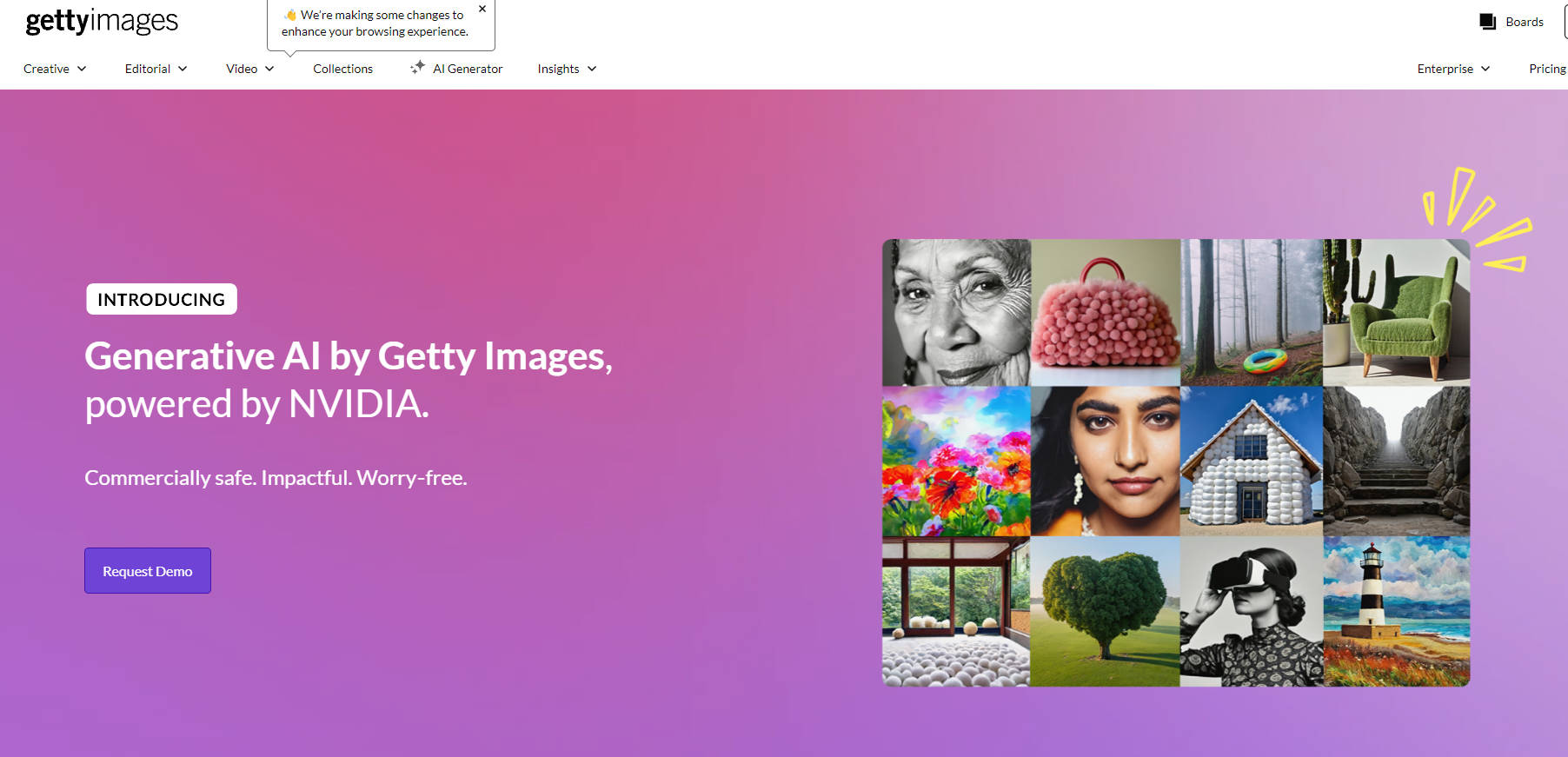The image size is (1568, 757).
Task: Click the notification message text
Action: (375, 23)
